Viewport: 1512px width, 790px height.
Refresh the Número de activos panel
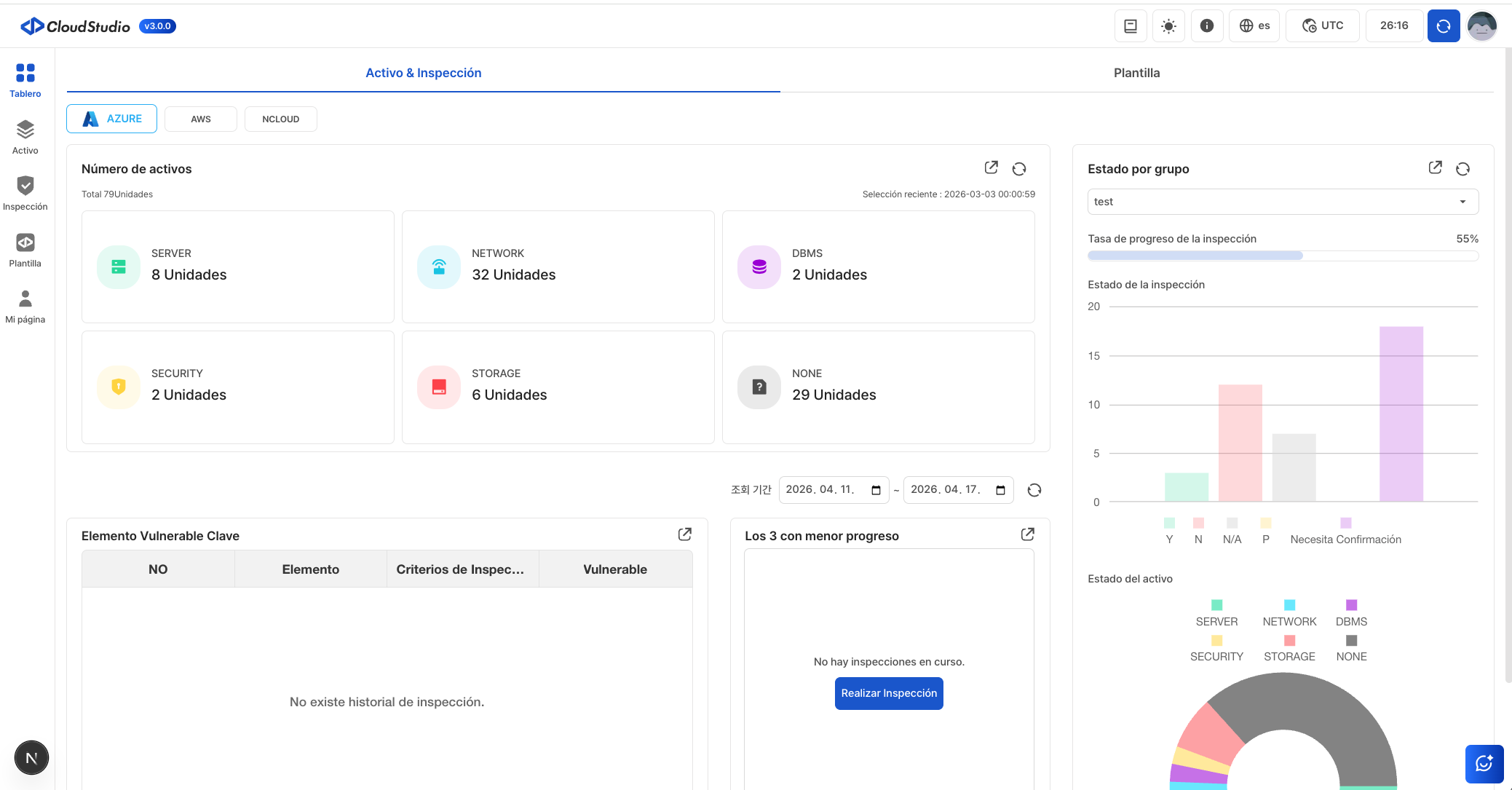click(x=1019, y=169)
